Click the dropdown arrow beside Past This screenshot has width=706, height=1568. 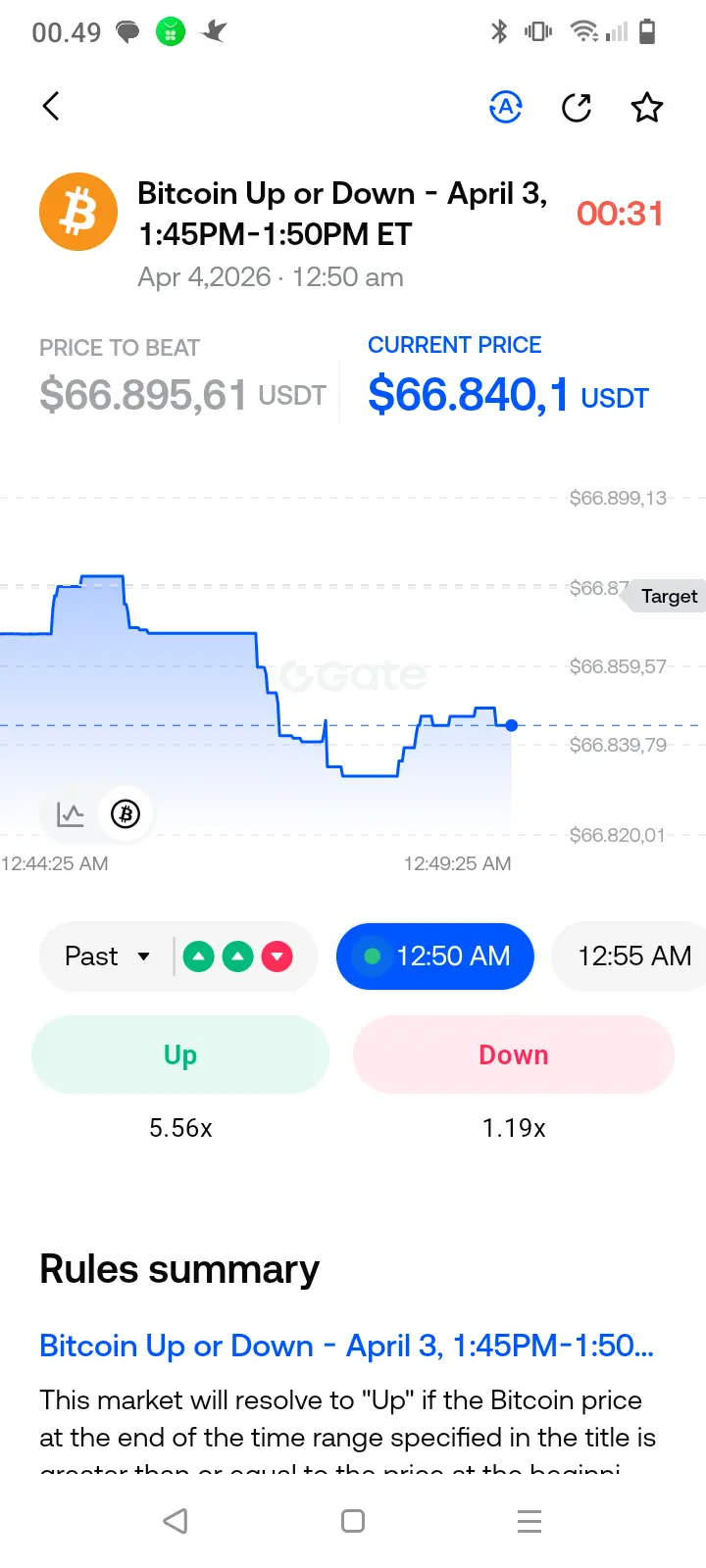click(144, 956)
